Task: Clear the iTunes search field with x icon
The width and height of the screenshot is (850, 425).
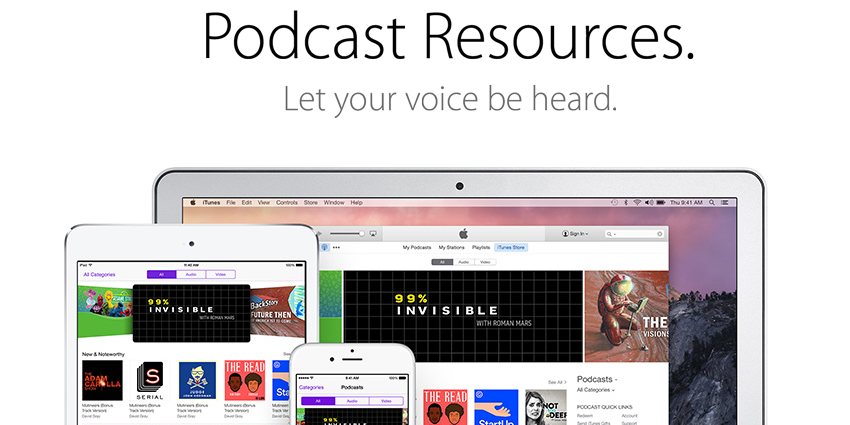Action: (660, 234)
